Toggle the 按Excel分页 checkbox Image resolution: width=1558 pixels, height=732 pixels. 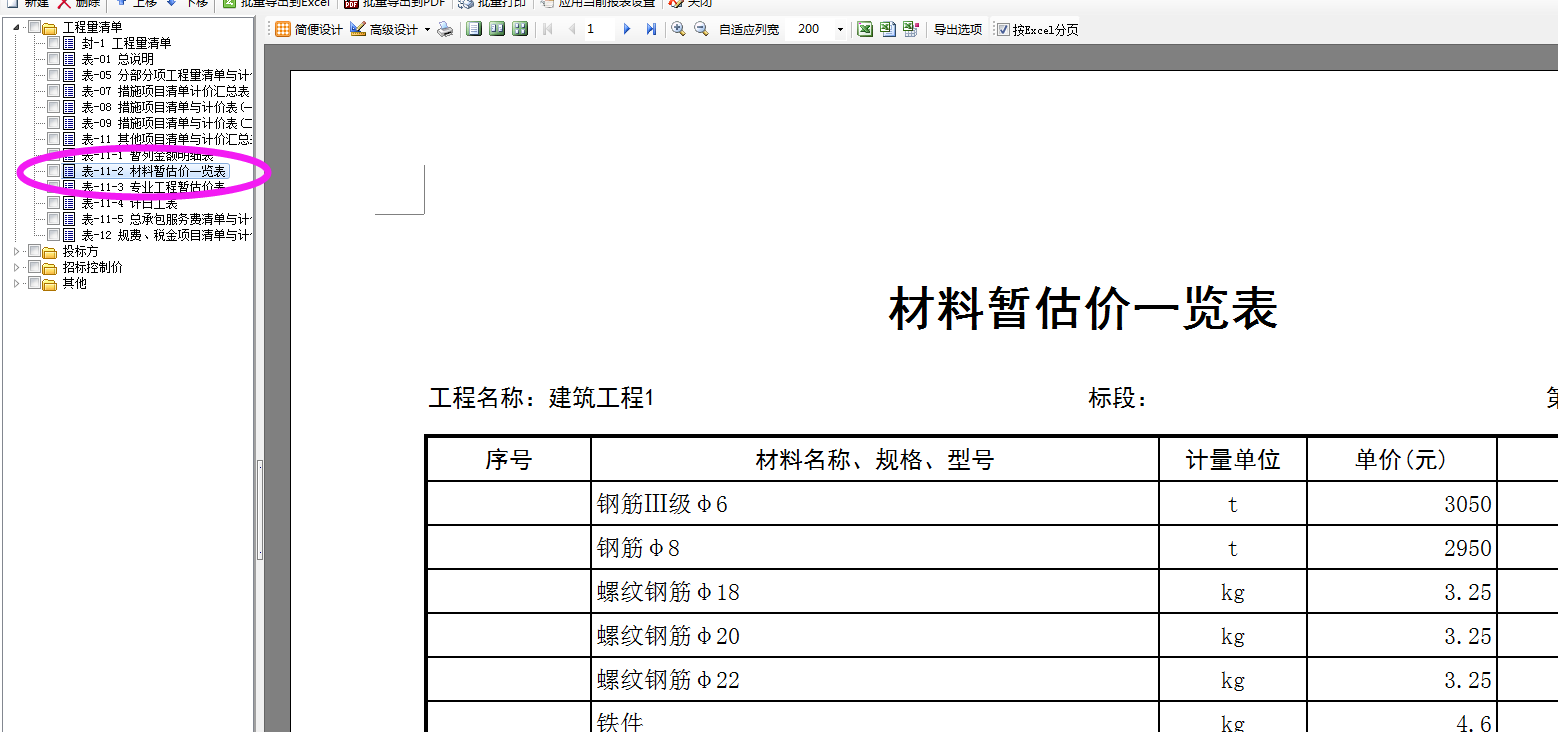point(1003,30)
